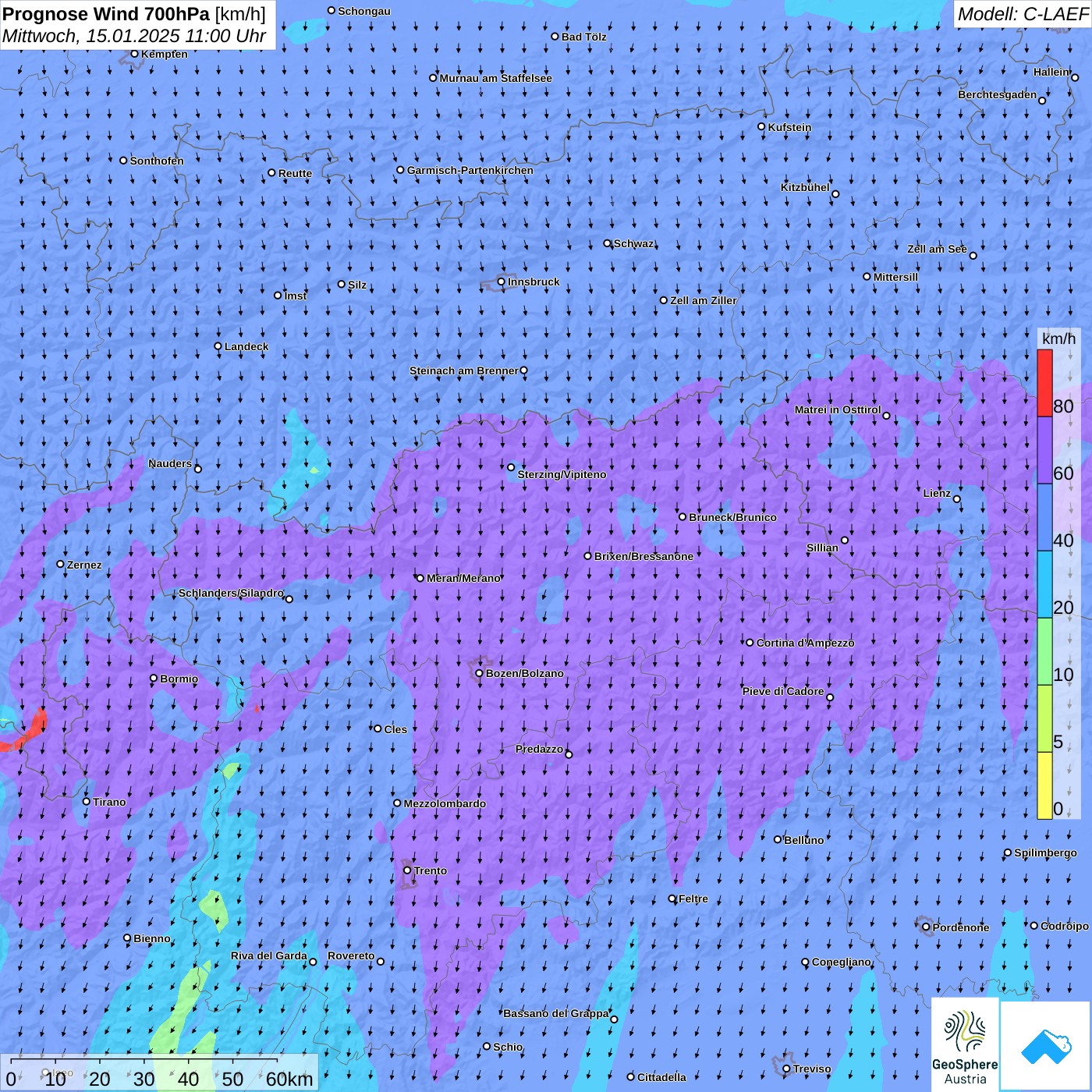1092x1092 pixels.
Task: Click the 'Brixen/Bressanone' label
Action: (x=643, y=556)
